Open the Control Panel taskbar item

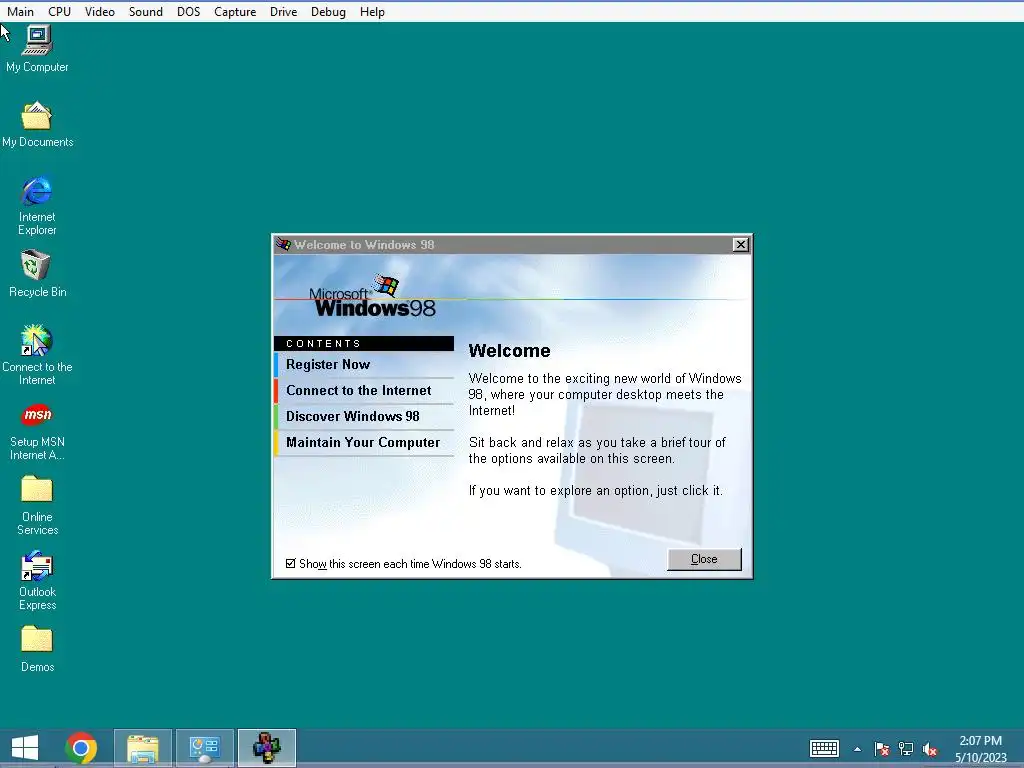coord(205,748)
